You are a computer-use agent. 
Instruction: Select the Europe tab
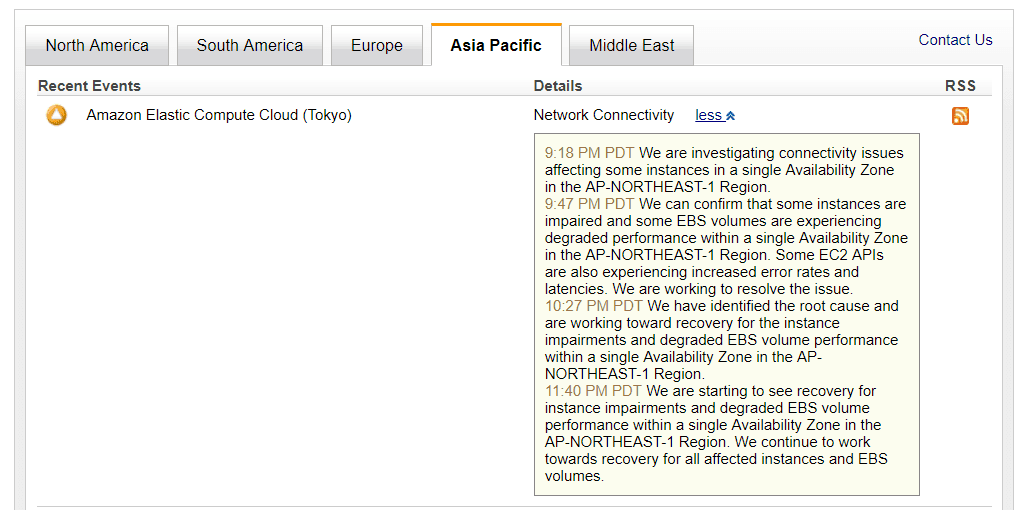(x=377, y=46)
